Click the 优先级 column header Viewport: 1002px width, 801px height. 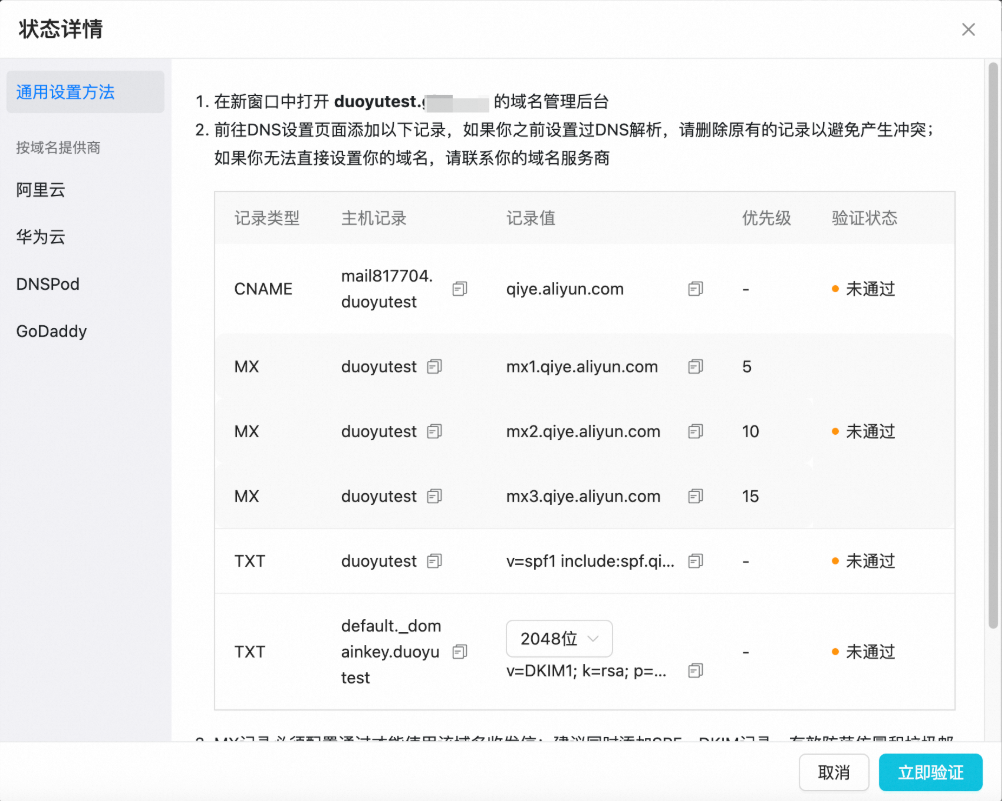coord(766,218)
